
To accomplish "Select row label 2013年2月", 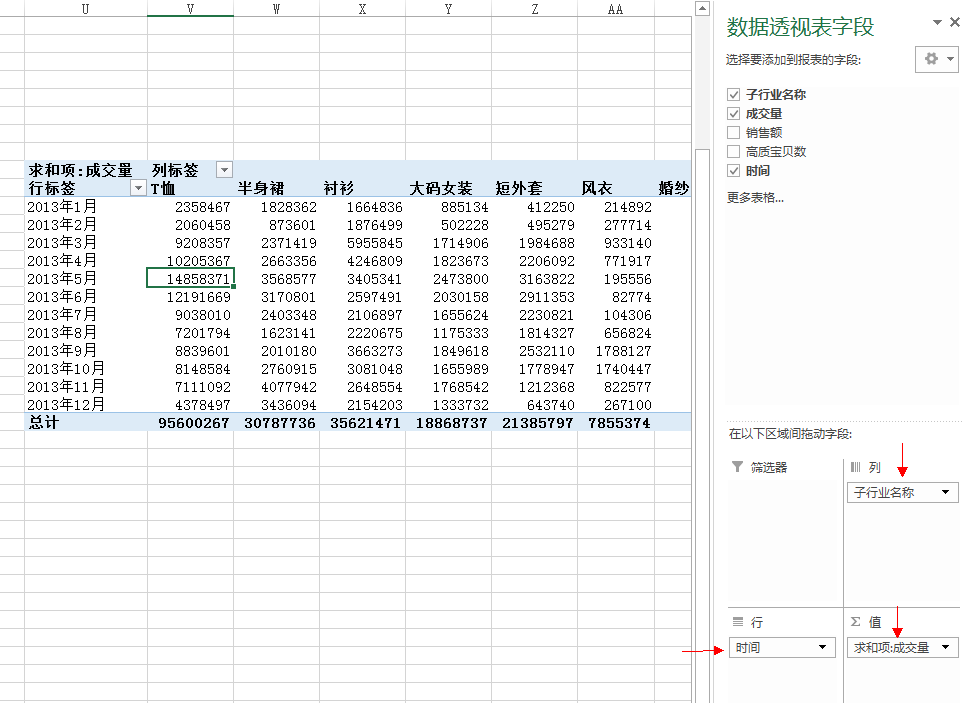I will 86,224.
